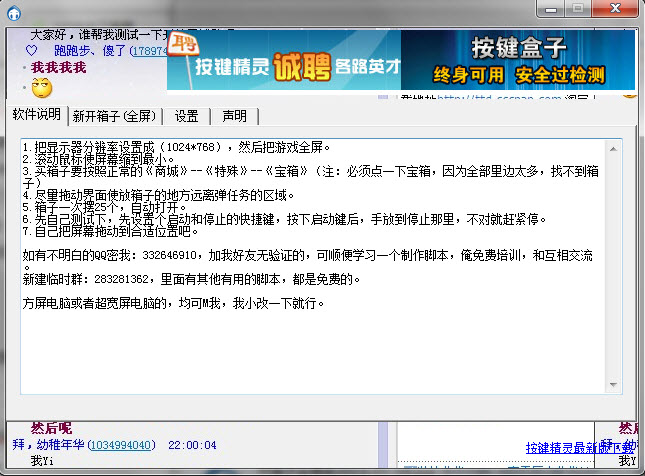Click the chat message 我我我我
Screen dimensions: 645x476
tap(59, 67)
